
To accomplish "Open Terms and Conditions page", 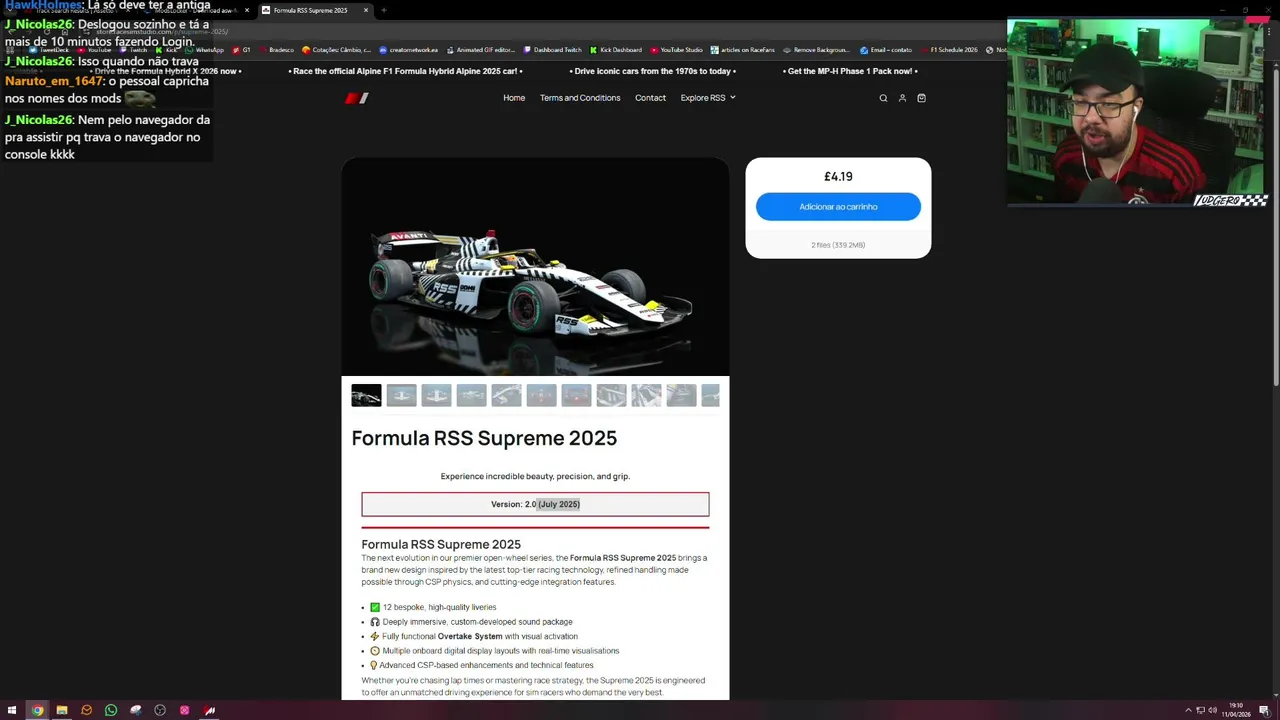I will click(580, 98).
